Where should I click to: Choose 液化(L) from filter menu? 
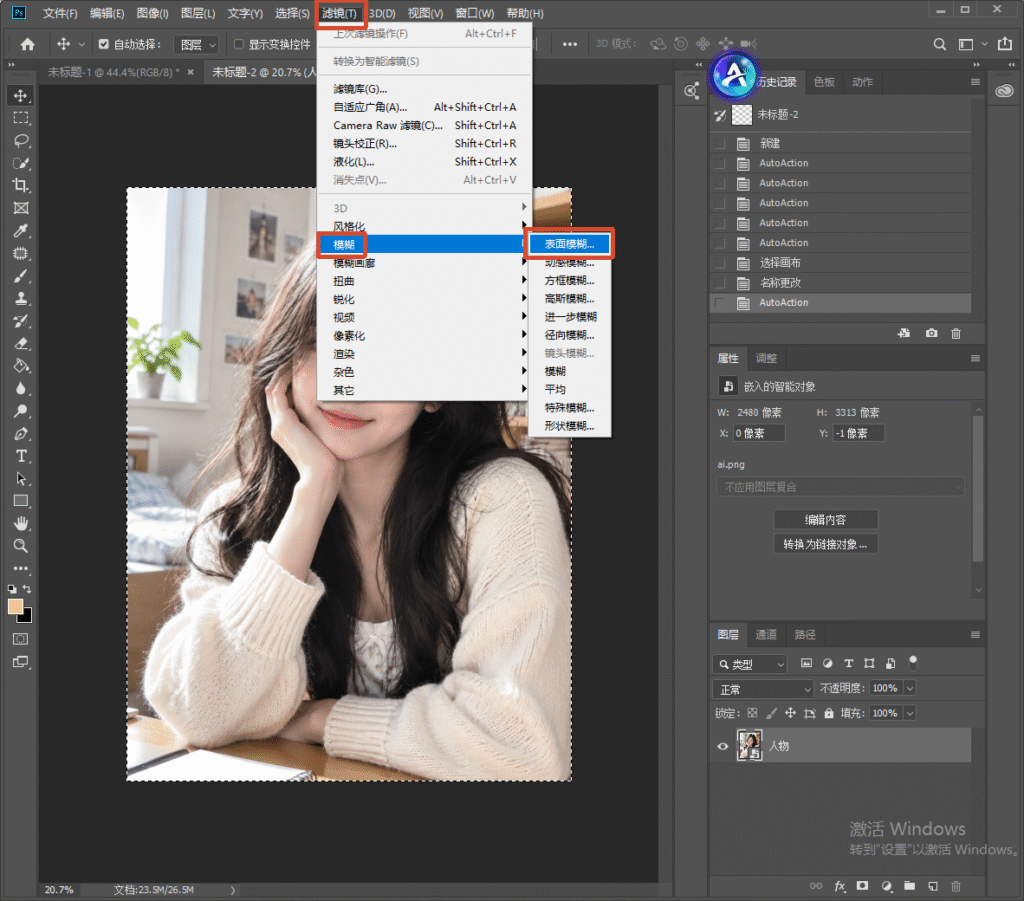click(x=424, y=161)
